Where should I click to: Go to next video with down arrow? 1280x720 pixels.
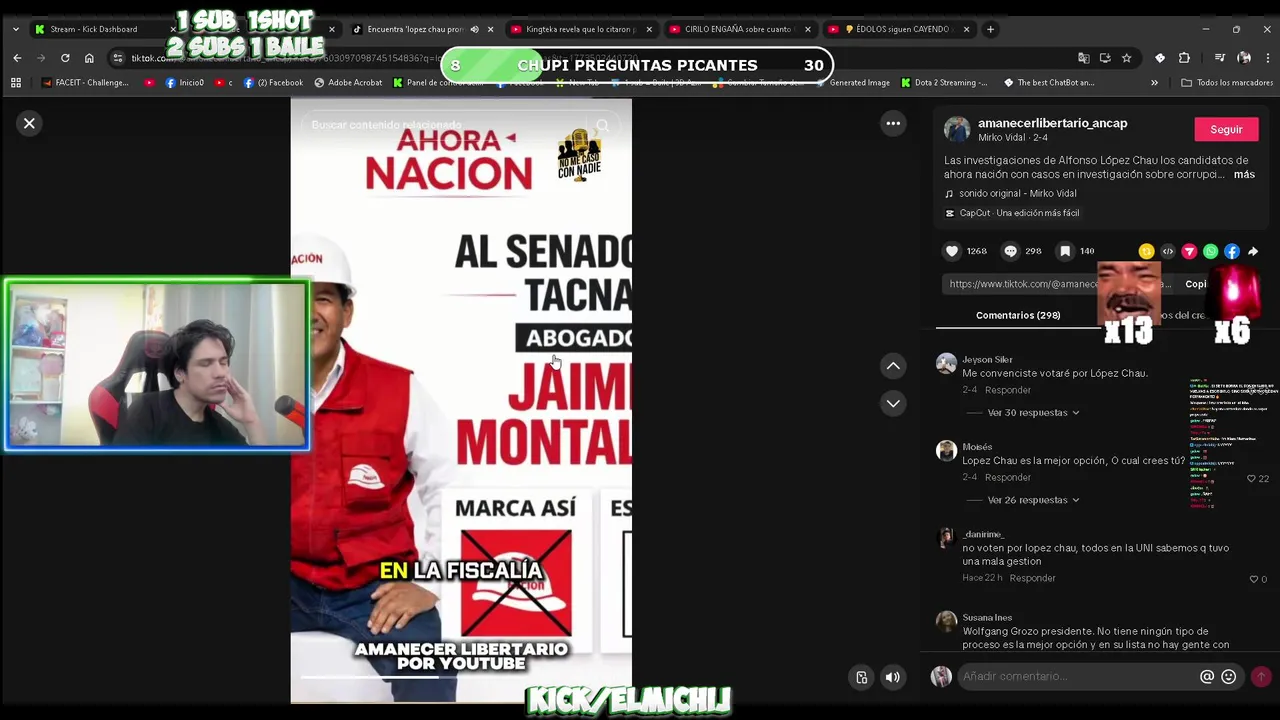click(x=893, y=403)
